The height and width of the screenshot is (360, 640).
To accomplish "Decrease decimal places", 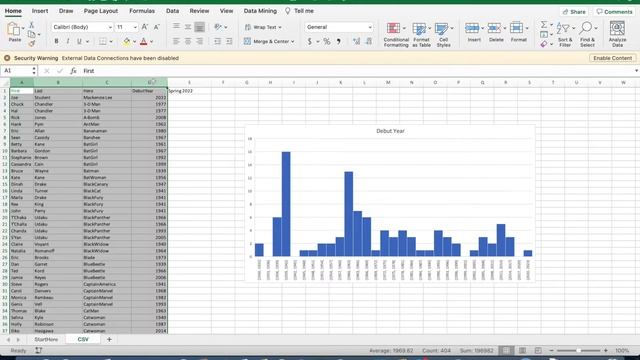I will 369,41.
